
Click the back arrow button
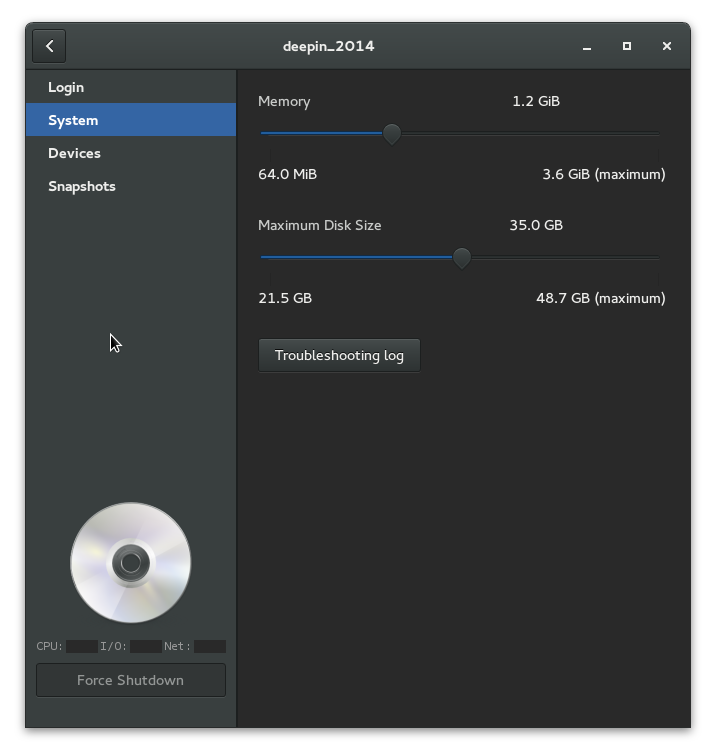coord(49,46)
